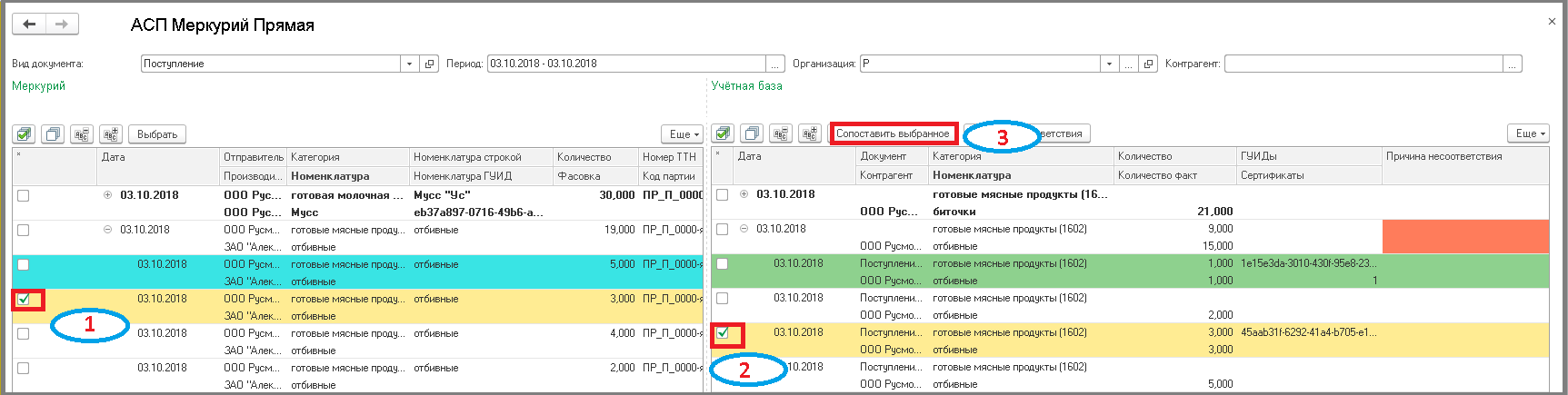Viewport: 1568px width, 395px height.
Task: Tick the Меркурий row with quantity 19,000
Action: tap(23, 230)
